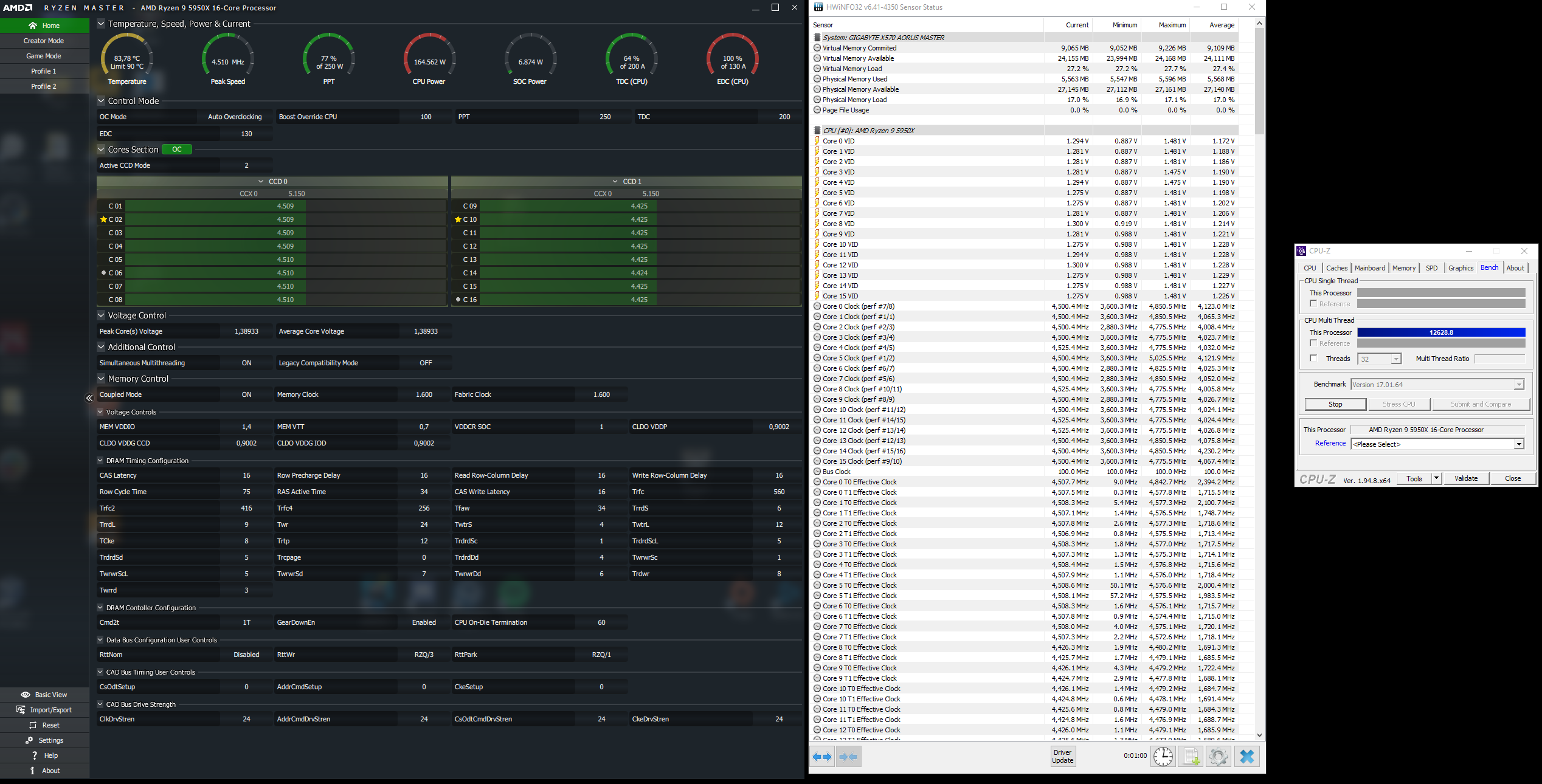
Task: Click the Close button in CPU-Z footer
Action: [1512, 478]
